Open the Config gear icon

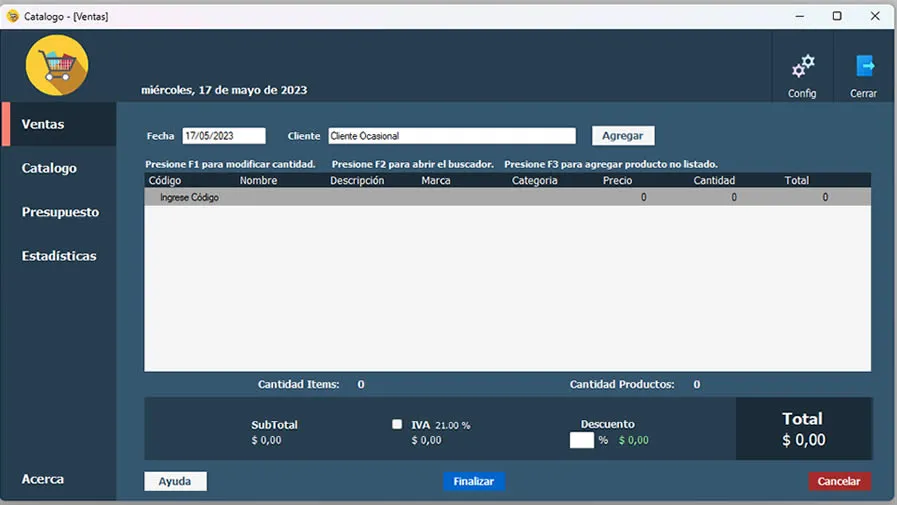[x=803, y=66]
